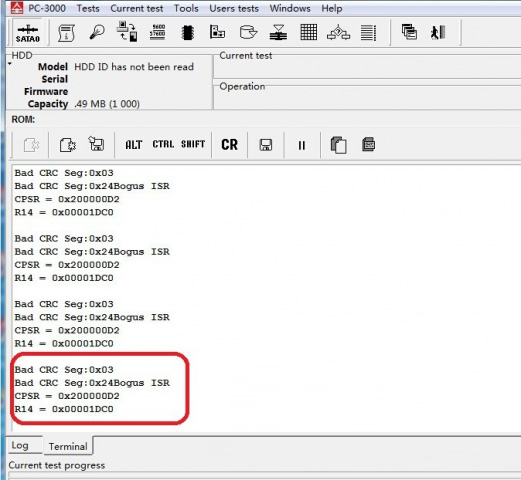Click the chip ROM icon in toolbar
This screenshot has height=480, width=521.
click(x=188, y=33)
